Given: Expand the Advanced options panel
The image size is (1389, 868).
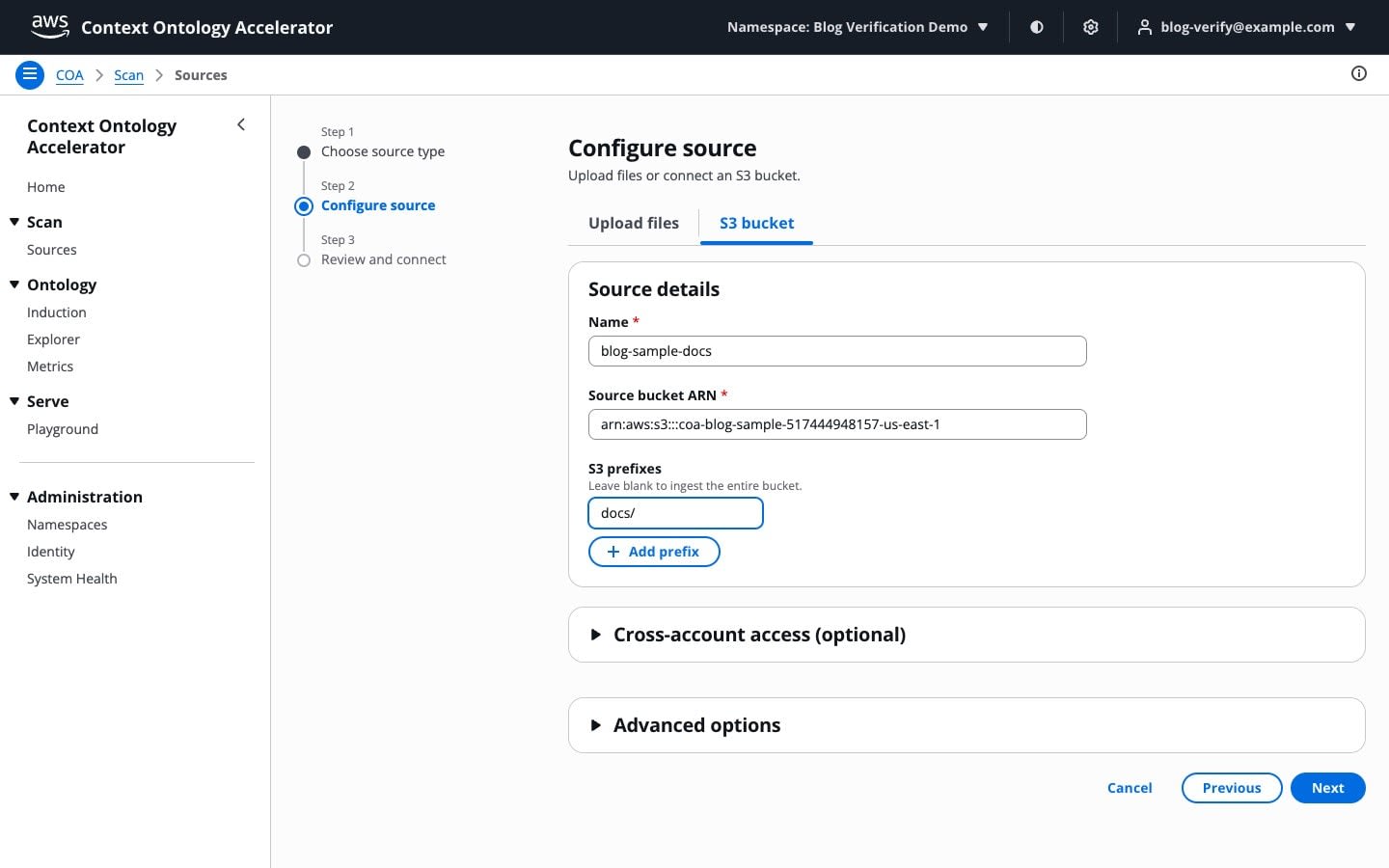Looking at the screenshot, I should tap(967, 725).
